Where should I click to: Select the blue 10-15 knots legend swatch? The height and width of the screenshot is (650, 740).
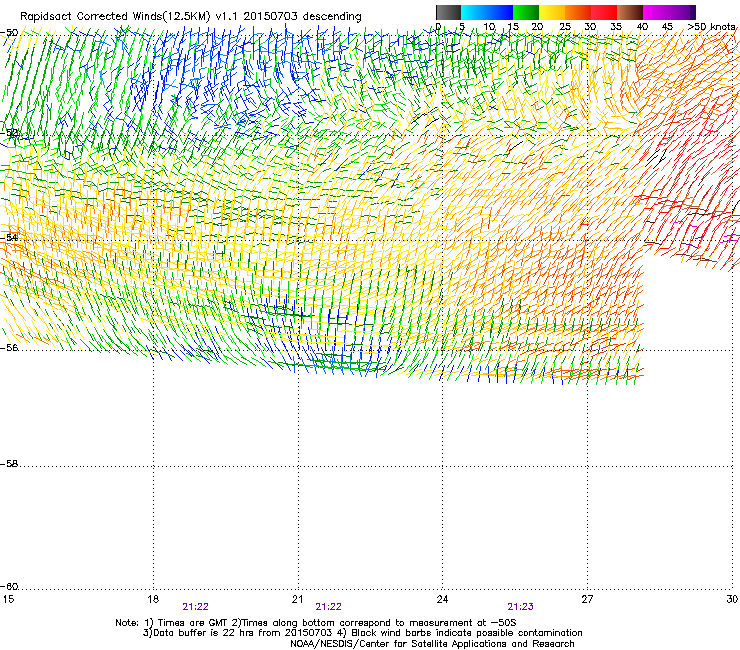coord(500,12)
